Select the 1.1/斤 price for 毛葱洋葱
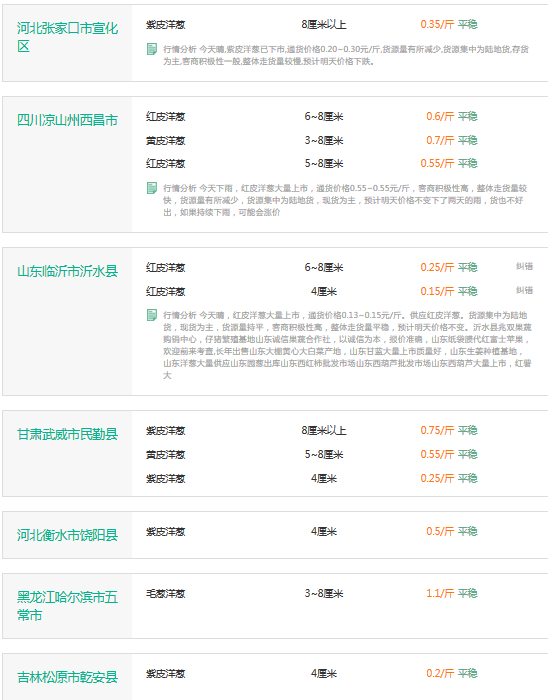Screen dimensions: 548x700 coord(440,593)
